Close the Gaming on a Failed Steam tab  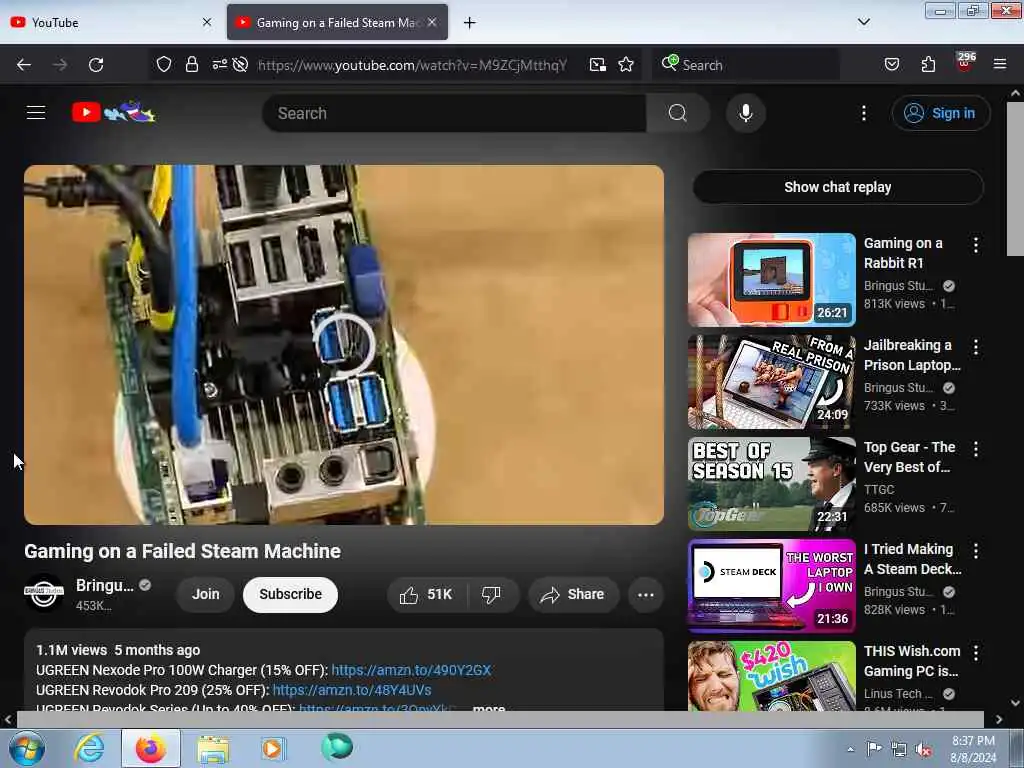point(432,22)
